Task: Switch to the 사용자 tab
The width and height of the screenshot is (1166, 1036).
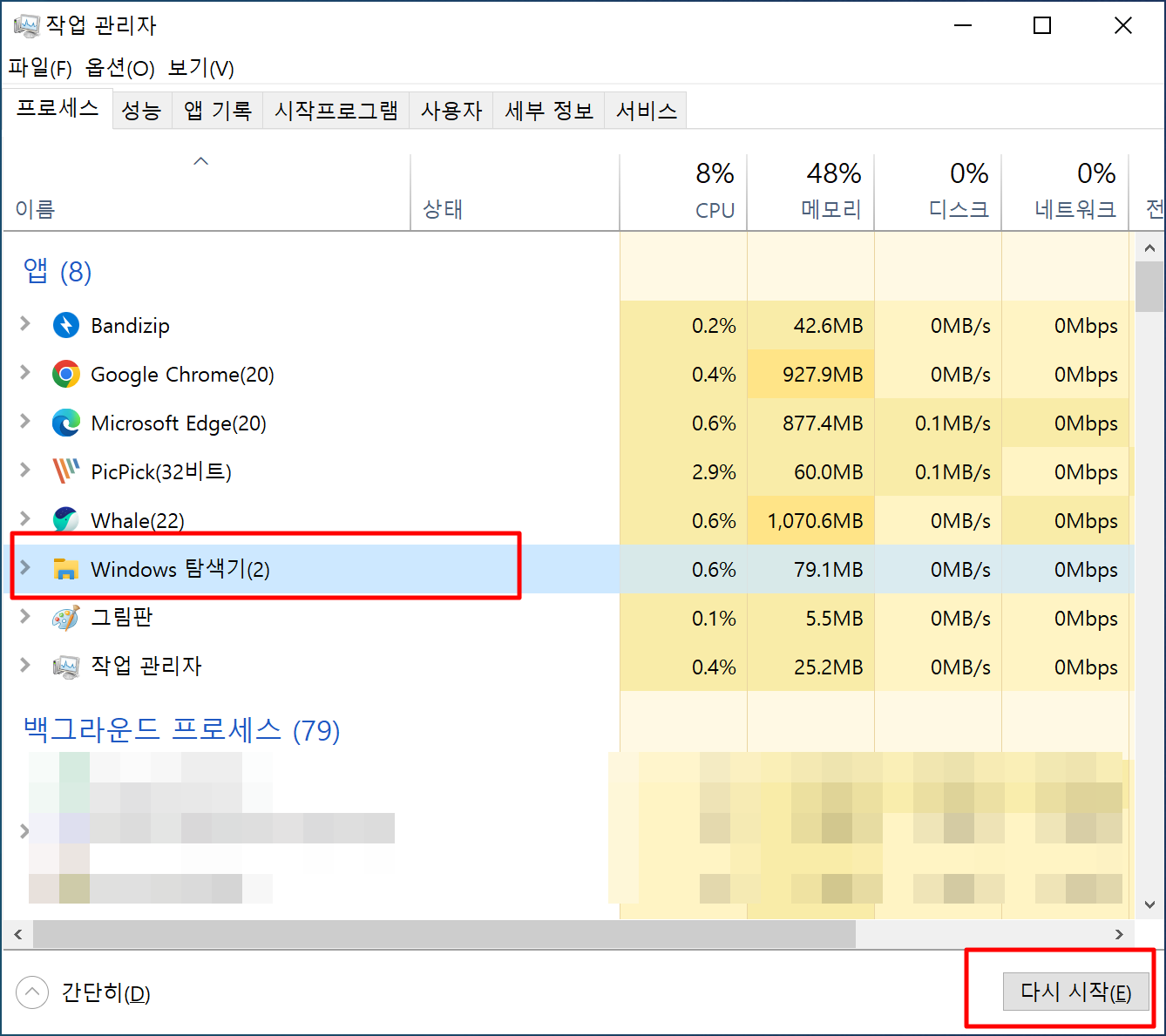Action: pyautogui.click(x=451, y=111)
